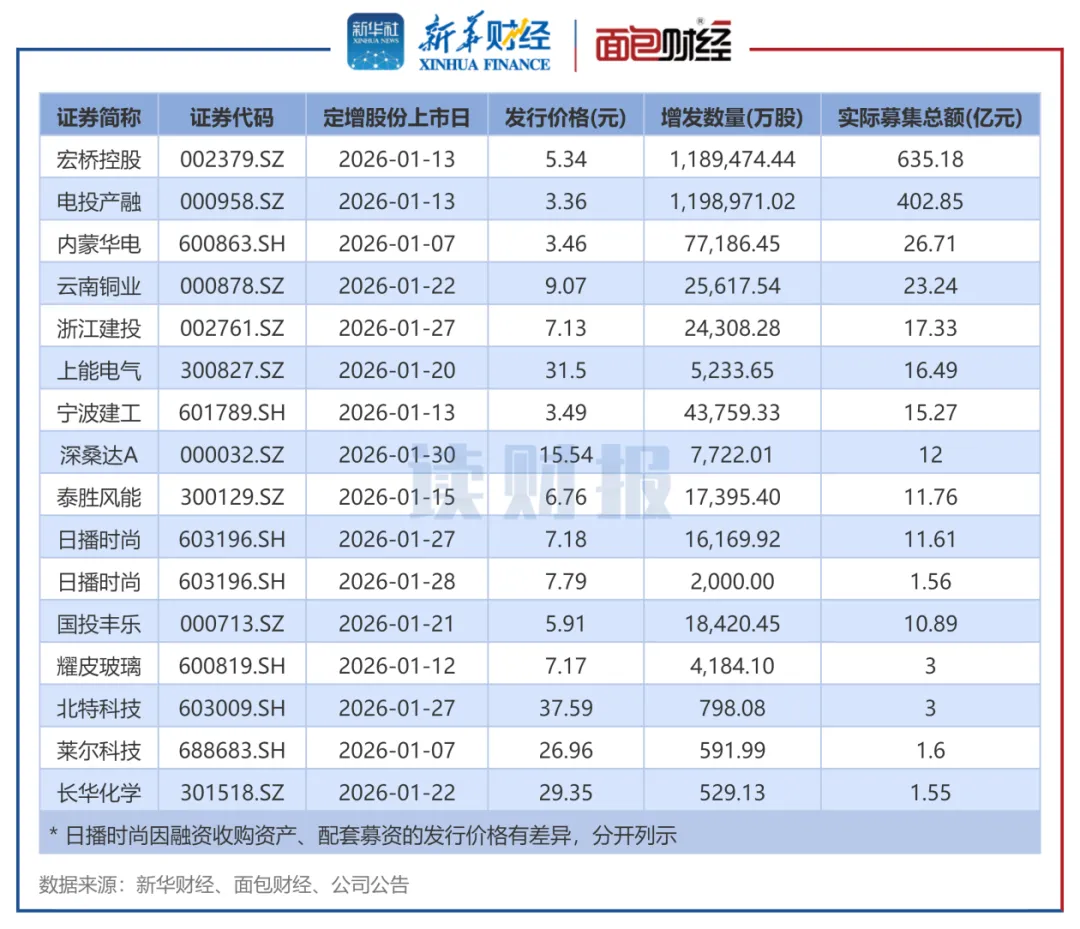Click the 26.71 total raised cell

[930, 244]
